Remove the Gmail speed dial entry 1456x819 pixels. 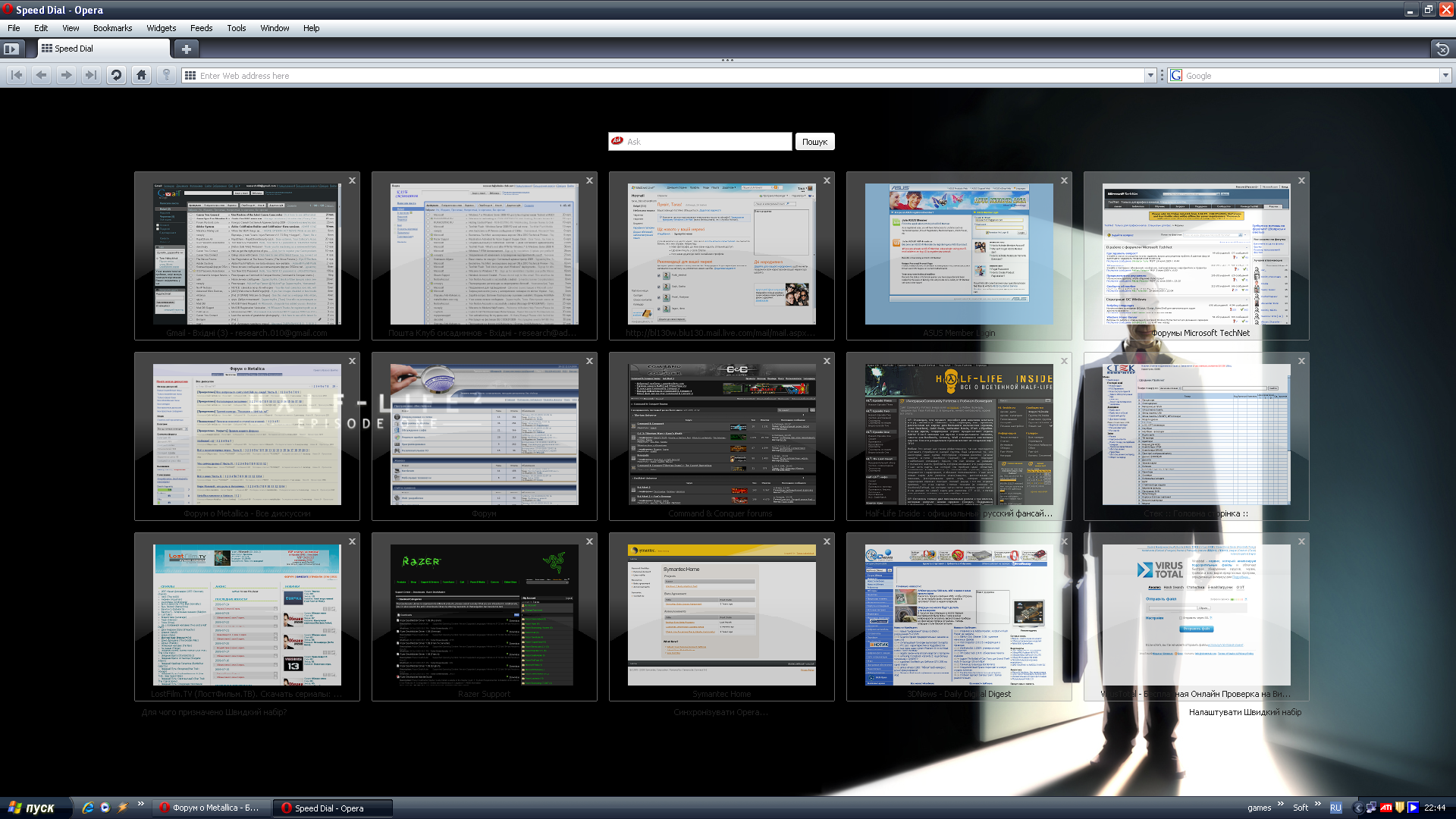(x=352, y=180)
